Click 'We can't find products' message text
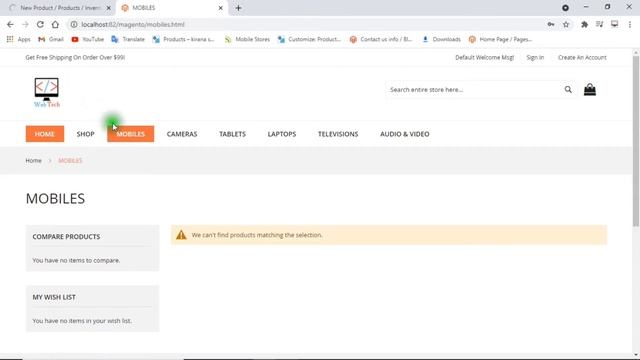The image size is (640, 360). click(x=257, y=235)
